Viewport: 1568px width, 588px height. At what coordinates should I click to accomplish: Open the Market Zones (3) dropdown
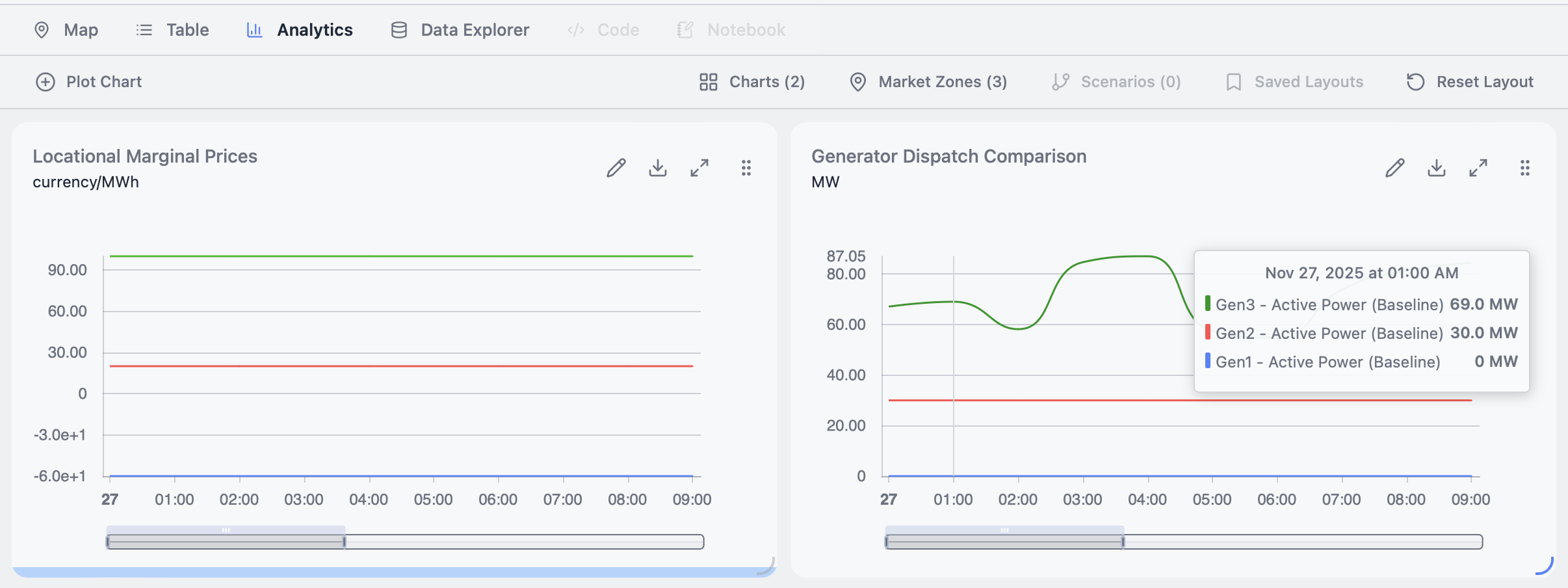point(928,82)
